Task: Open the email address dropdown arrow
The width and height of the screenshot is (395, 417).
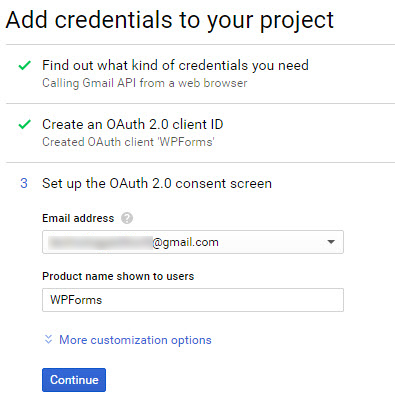Action: tap(331, 242)
